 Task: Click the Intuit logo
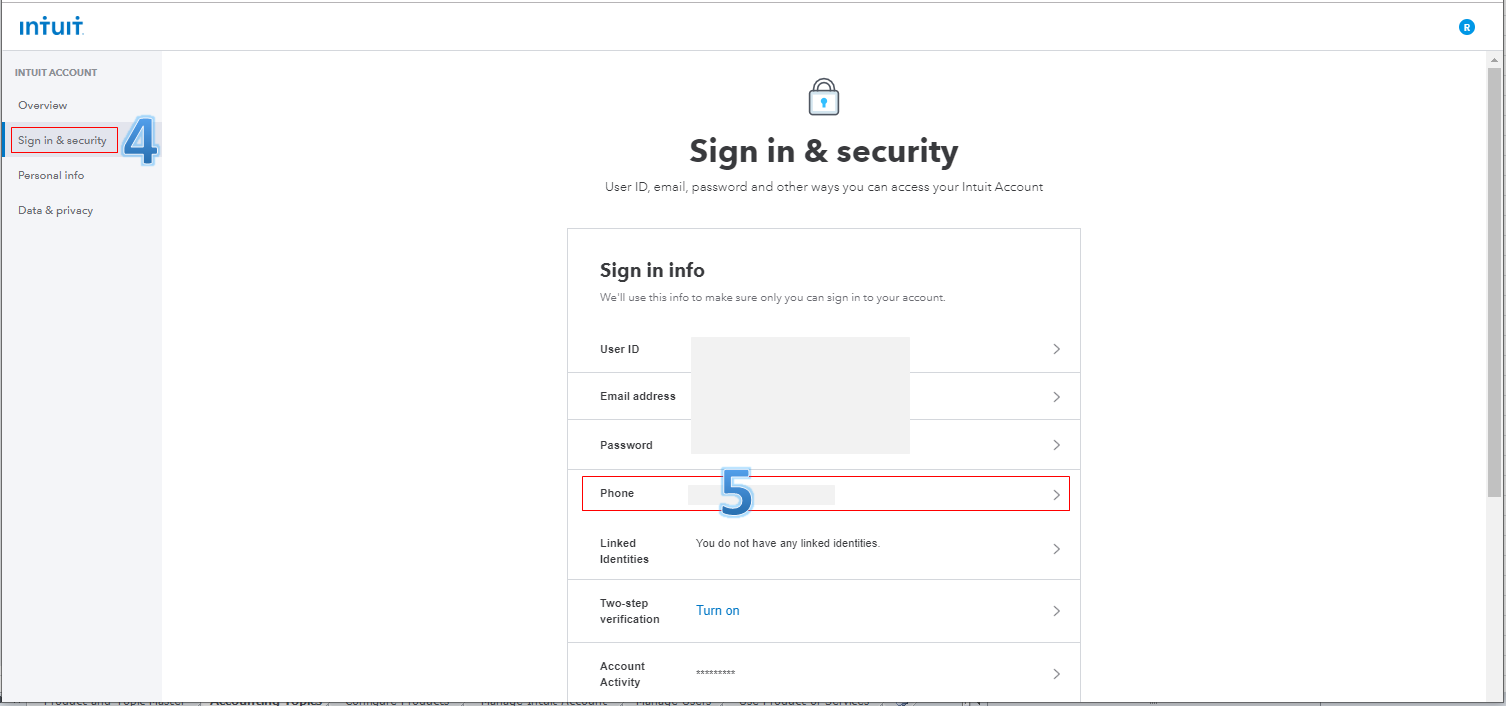pos(51,27)
